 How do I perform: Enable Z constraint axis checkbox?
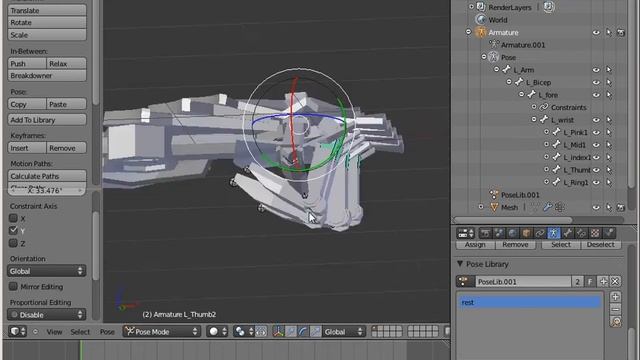pyautogui.click(x=13, y=243)
